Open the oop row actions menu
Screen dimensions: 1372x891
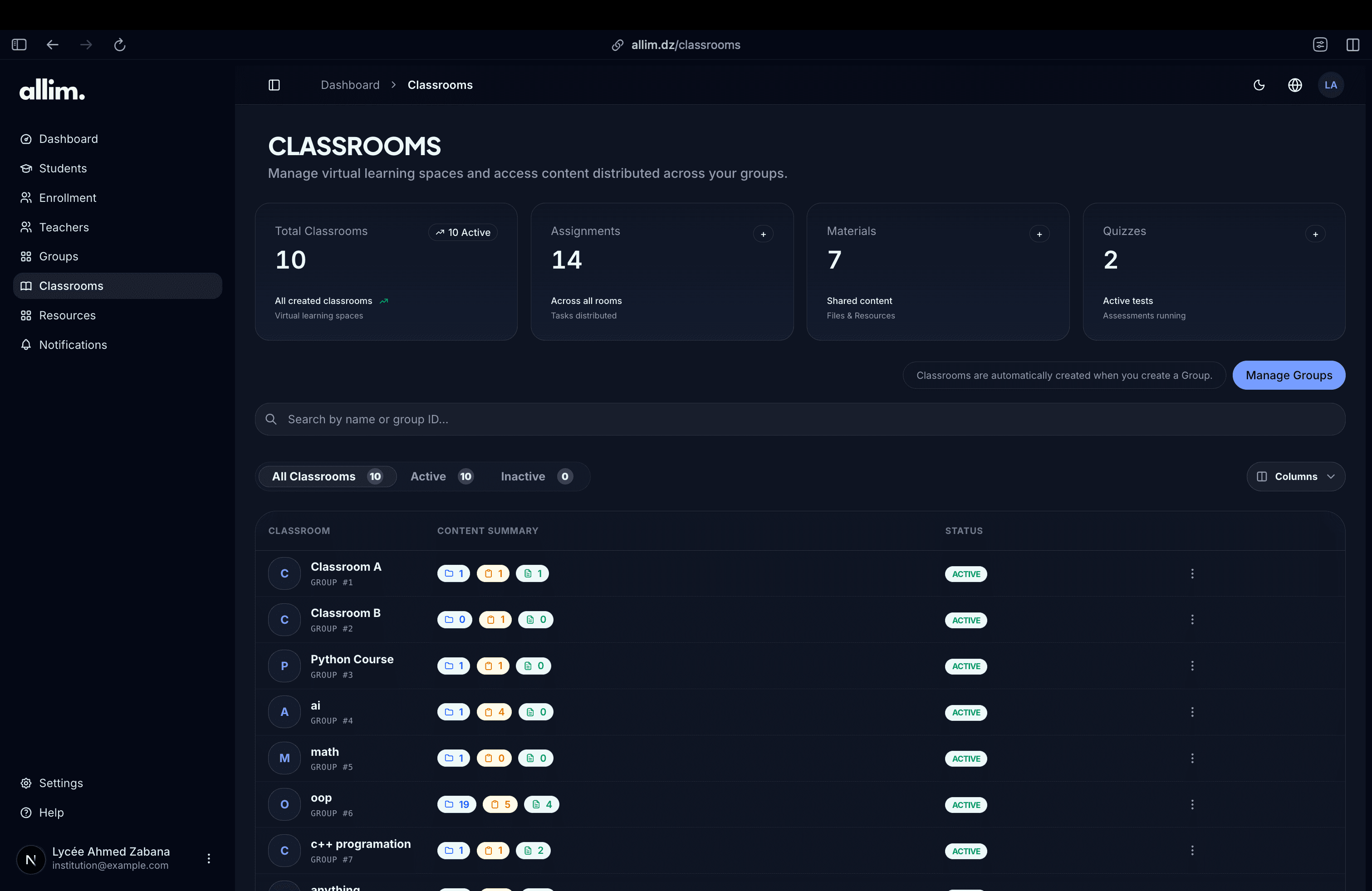(1192, 804)
